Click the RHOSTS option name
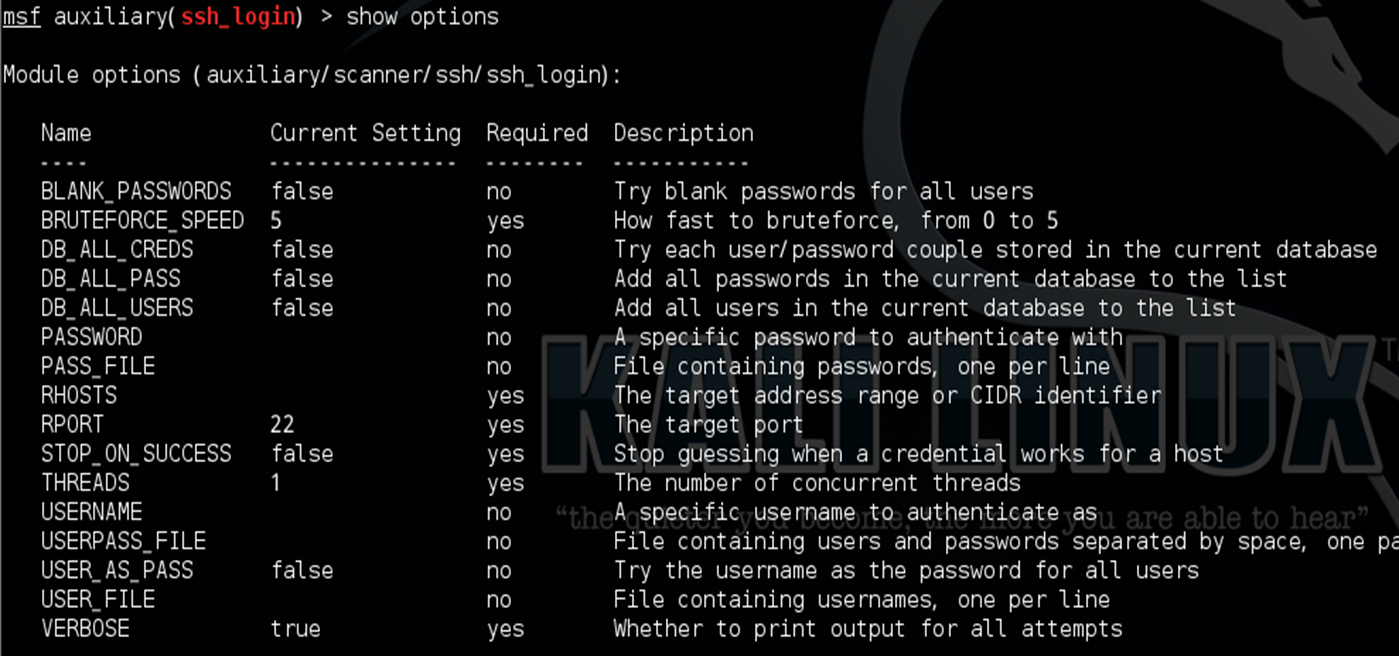Viewport: 1399px width, 656px height. tap(79, 395)
